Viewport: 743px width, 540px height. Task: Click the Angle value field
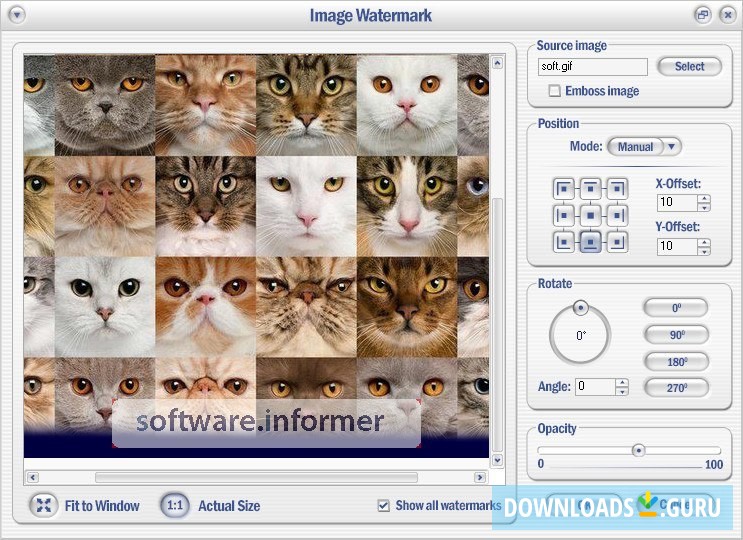pyautogui.click(x=595, y=387)
